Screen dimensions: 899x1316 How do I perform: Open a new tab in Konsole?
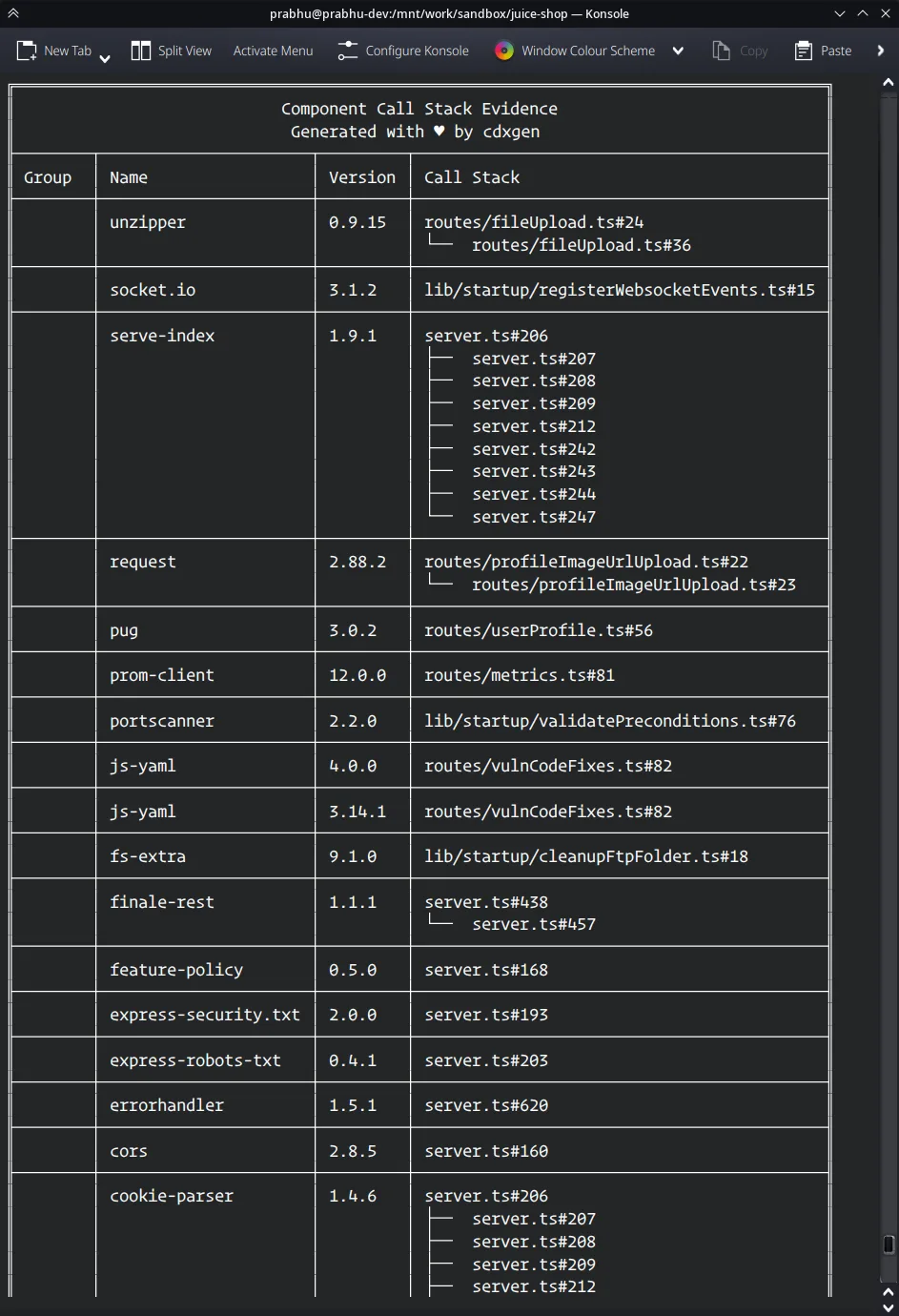point(53,51)
